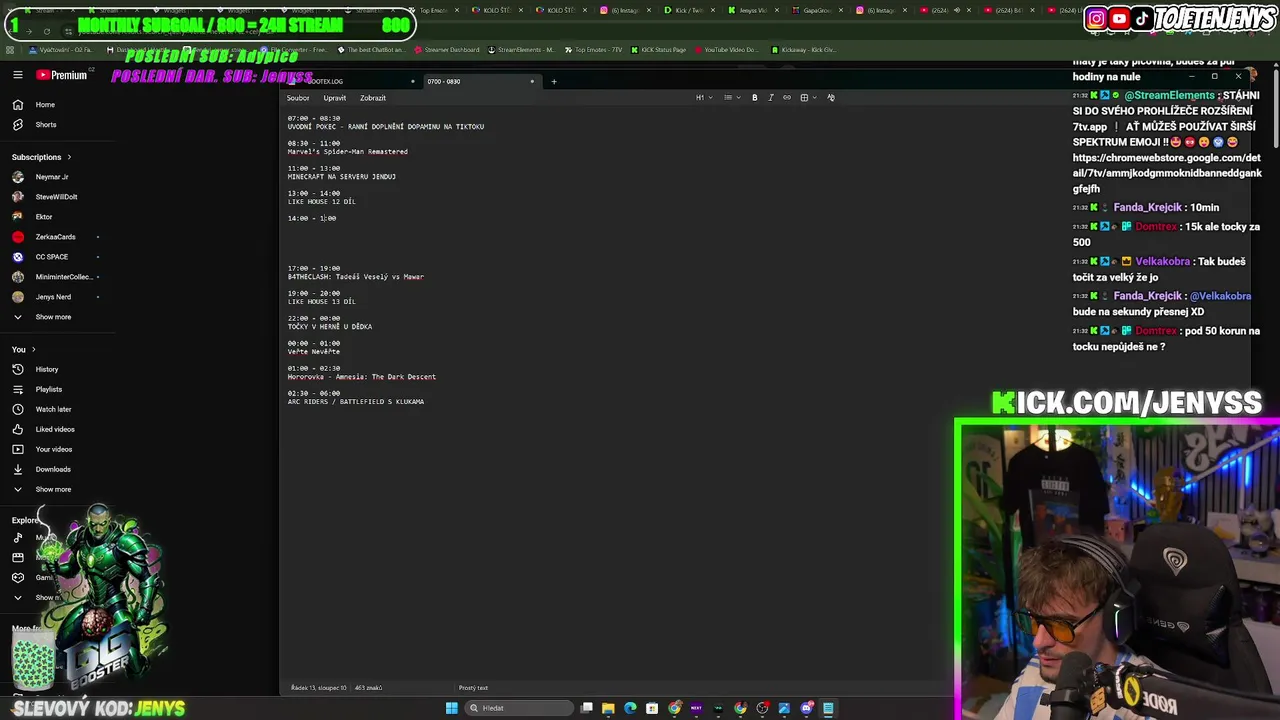
Task: Open Neymar Jr channel subscription
Action: coord(52,177)
